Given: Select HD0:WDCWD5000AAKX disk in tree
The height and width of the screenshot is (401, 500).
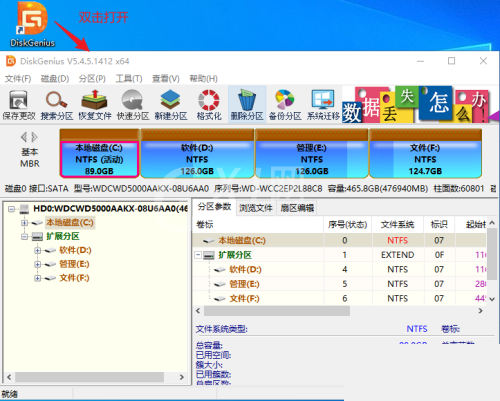Looking at the screenshot, I should (x=110, y=209).
